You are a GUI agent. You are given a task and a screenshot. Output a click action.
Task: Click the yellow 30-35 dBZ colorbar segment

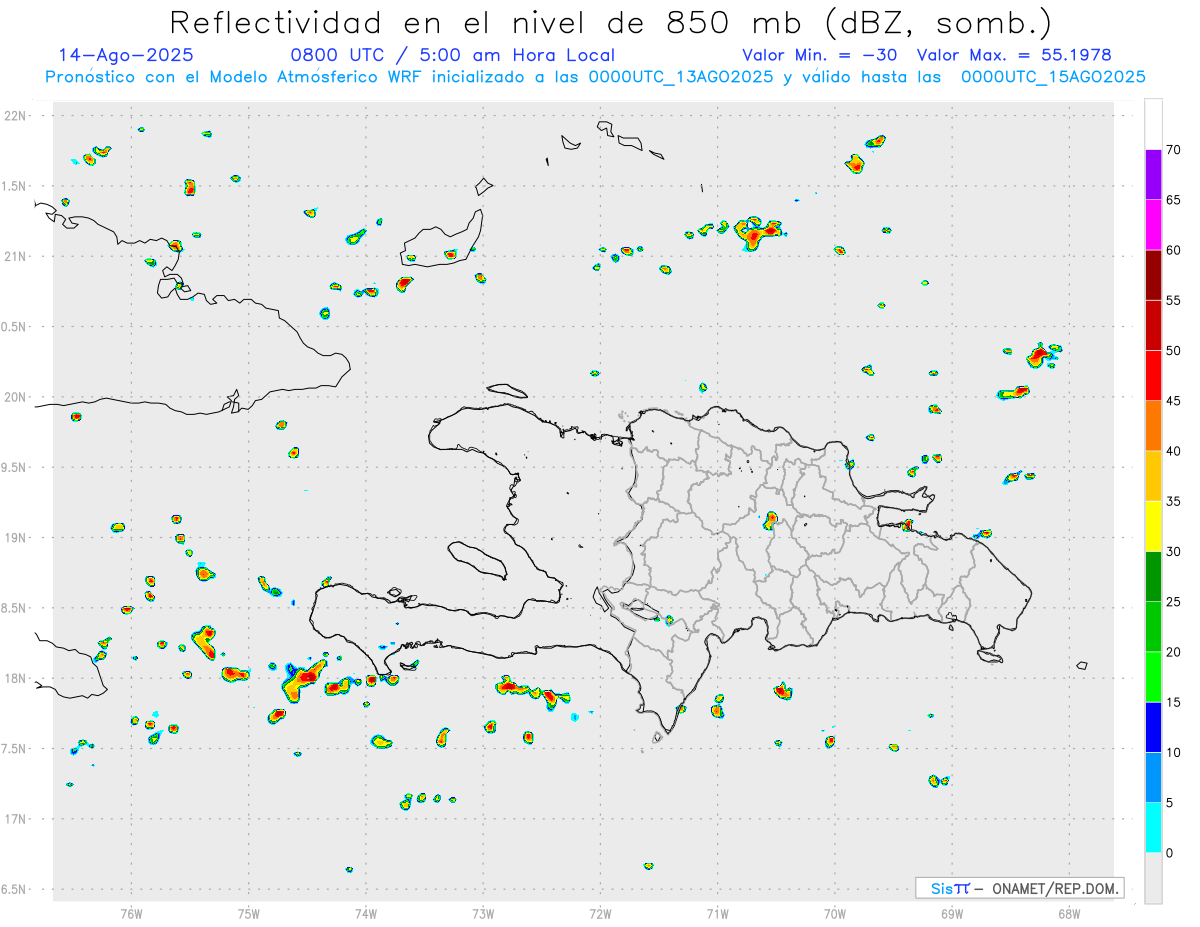click(1153, 526)
